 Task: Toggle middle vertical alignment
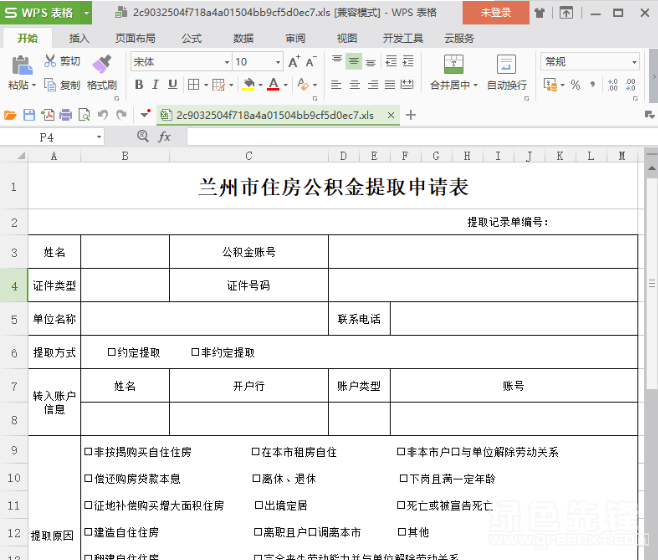pos(354,62)
